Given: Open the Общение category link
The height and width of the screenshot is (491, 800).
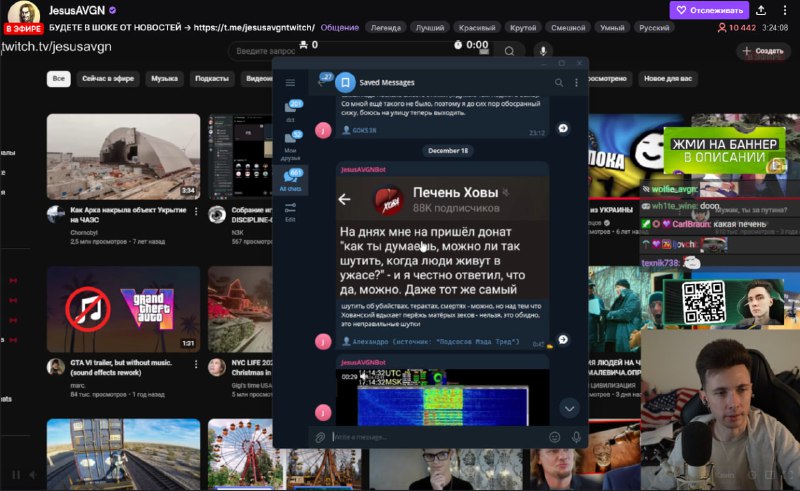Looking at the screenshot, I should coord(339,28).
